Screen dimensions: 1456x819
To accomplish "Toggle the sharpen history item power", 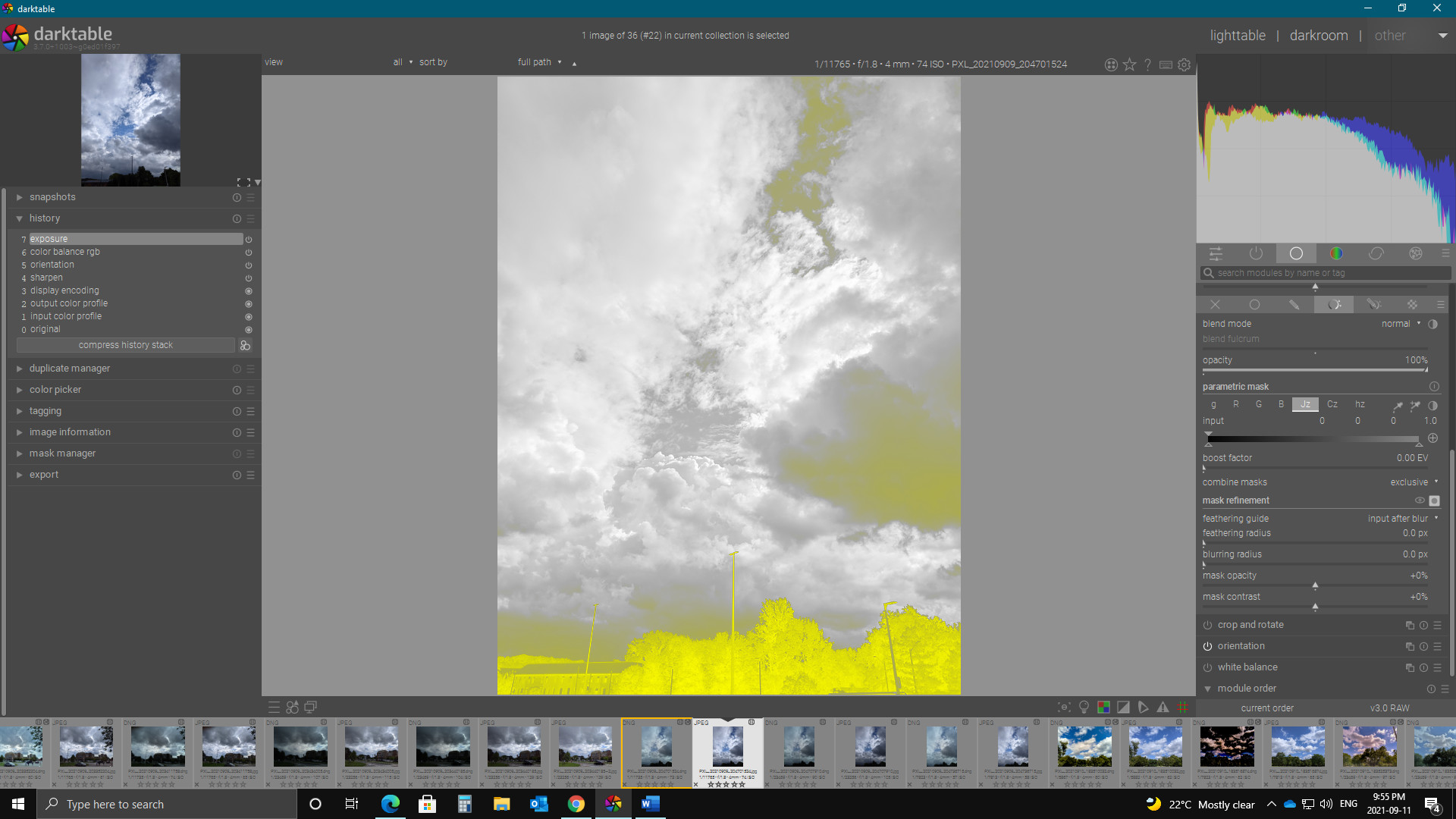I will pos(248,278).
